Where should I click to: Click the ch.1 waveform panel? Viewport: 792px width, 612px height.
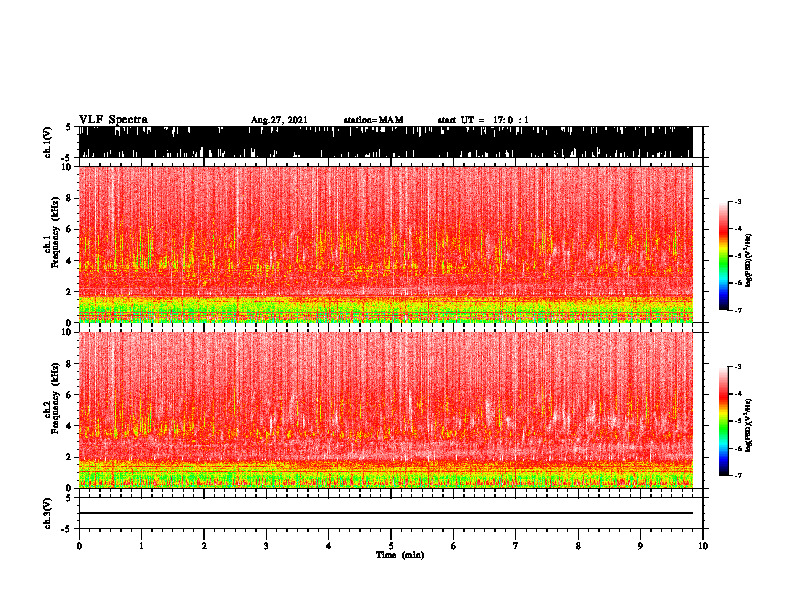386,142
